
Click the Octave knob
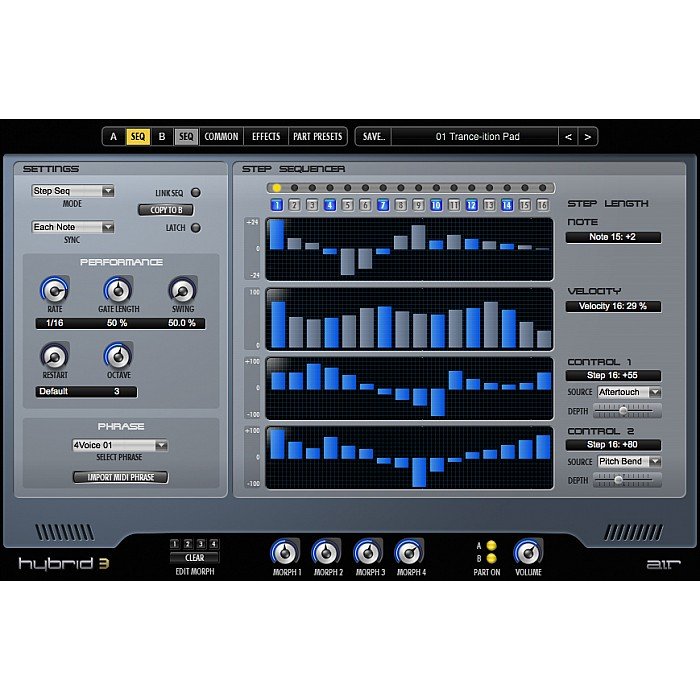tap(118, 356)
